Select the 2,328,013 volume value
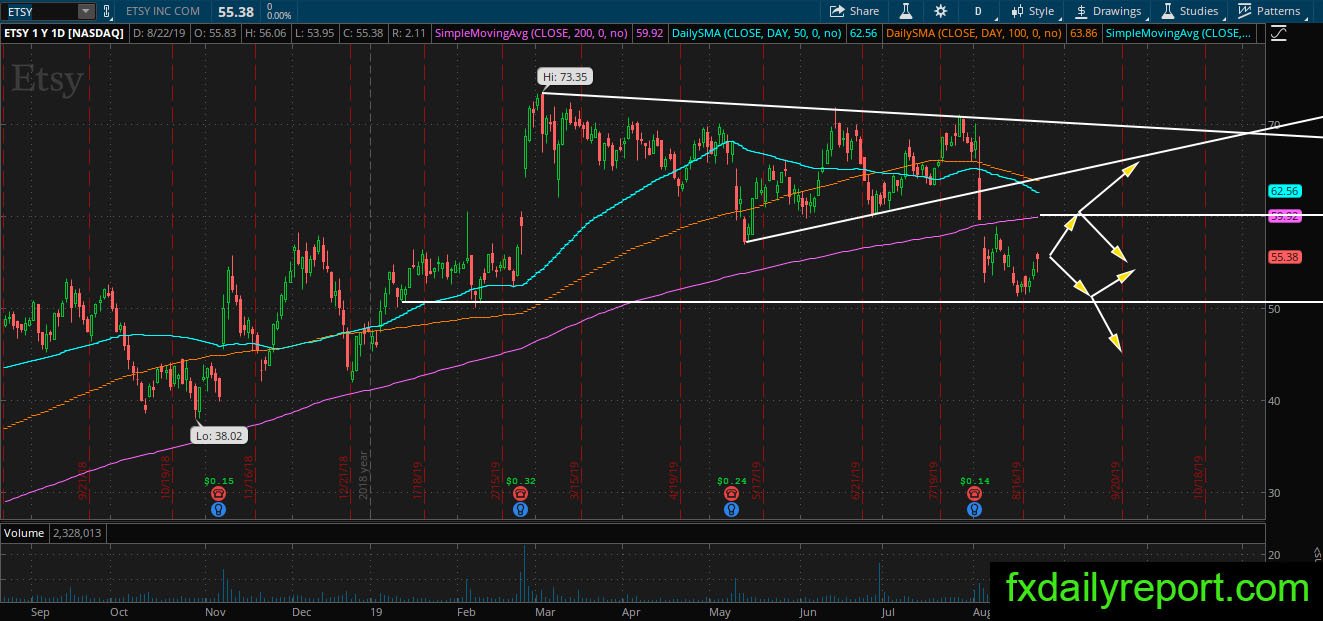 [76, 533]
